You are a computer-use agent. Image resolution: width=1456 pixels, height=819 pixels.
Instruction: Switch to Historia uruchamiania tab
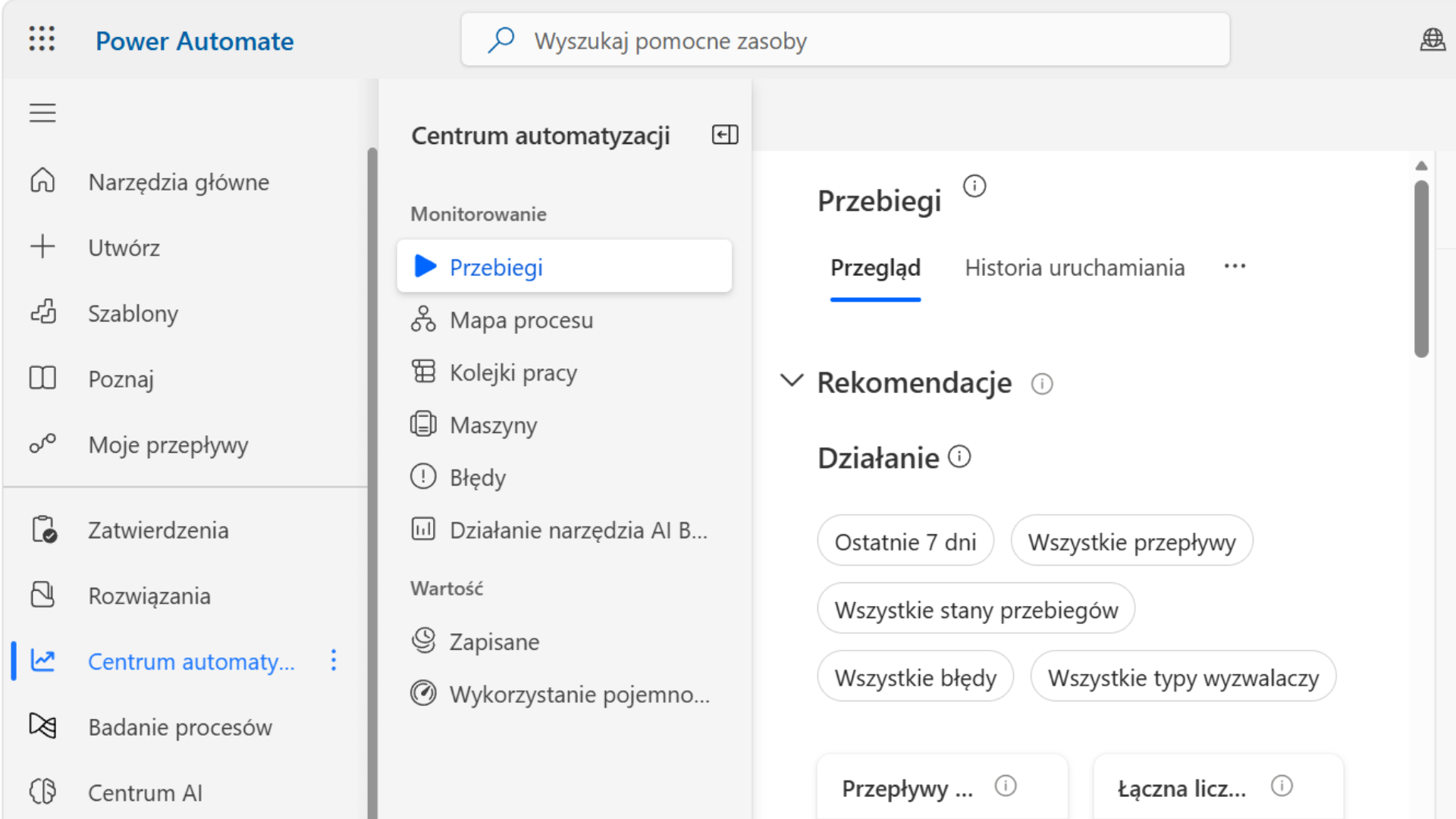[x=1075, y=268]
